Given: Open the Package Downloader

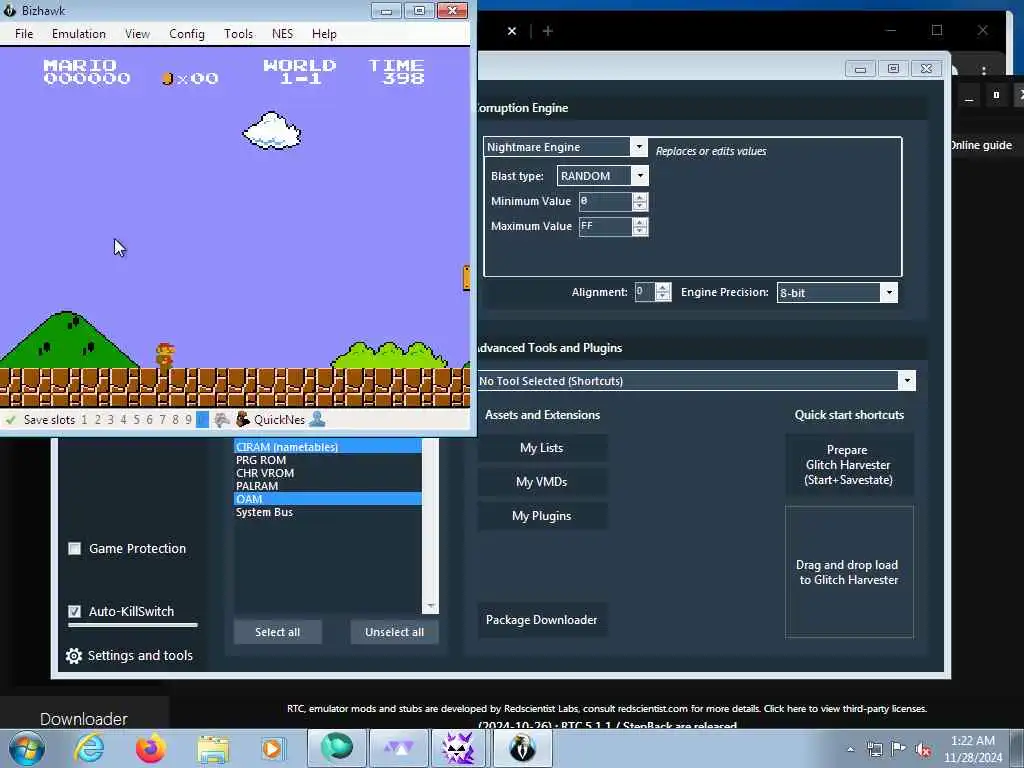Looking at the screenshot, I should point(541,620).
